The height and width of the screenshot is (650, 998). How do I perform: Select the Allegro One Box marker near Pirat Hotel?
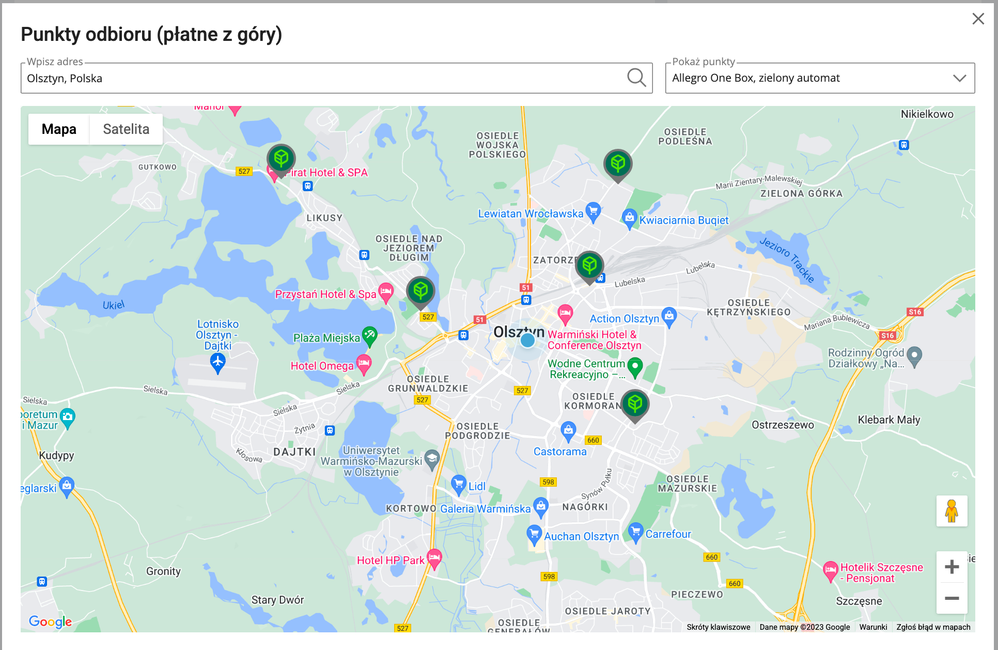point(281,160)
